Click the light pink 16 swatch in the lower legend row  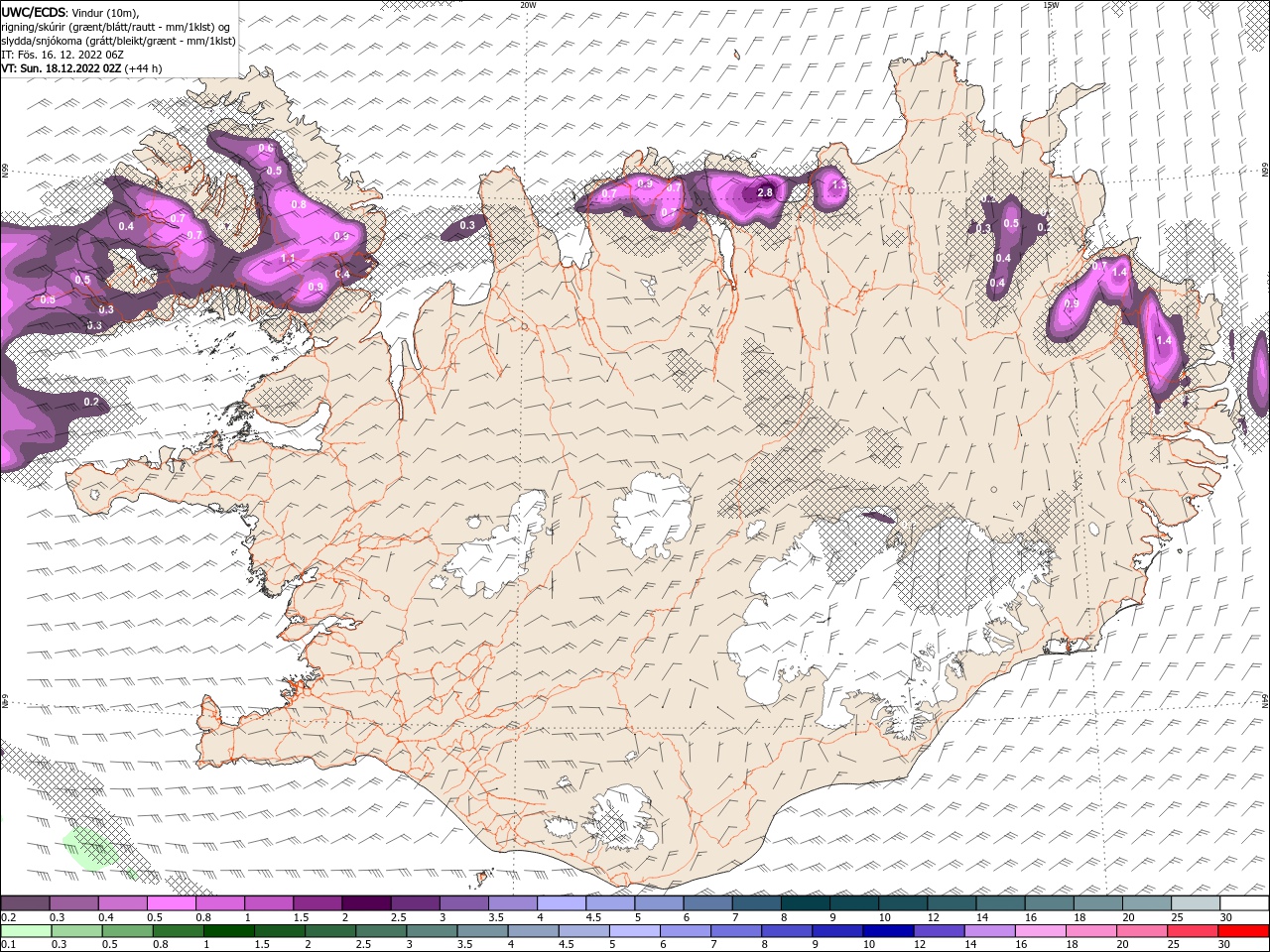(1039, 931)
